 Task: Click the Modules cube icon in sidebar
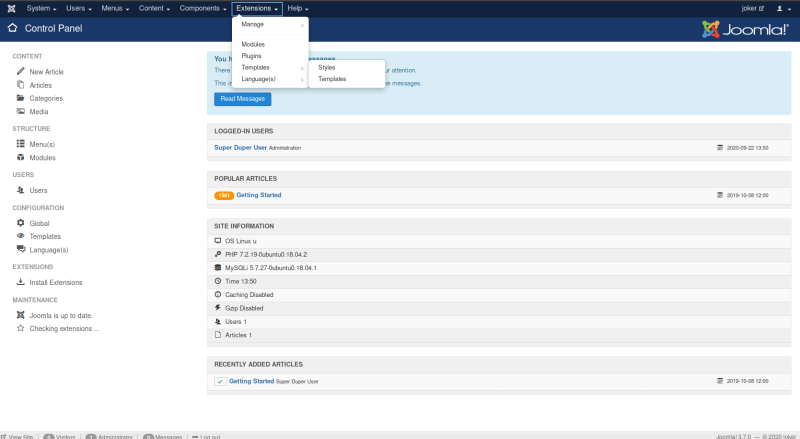point(20,158)
